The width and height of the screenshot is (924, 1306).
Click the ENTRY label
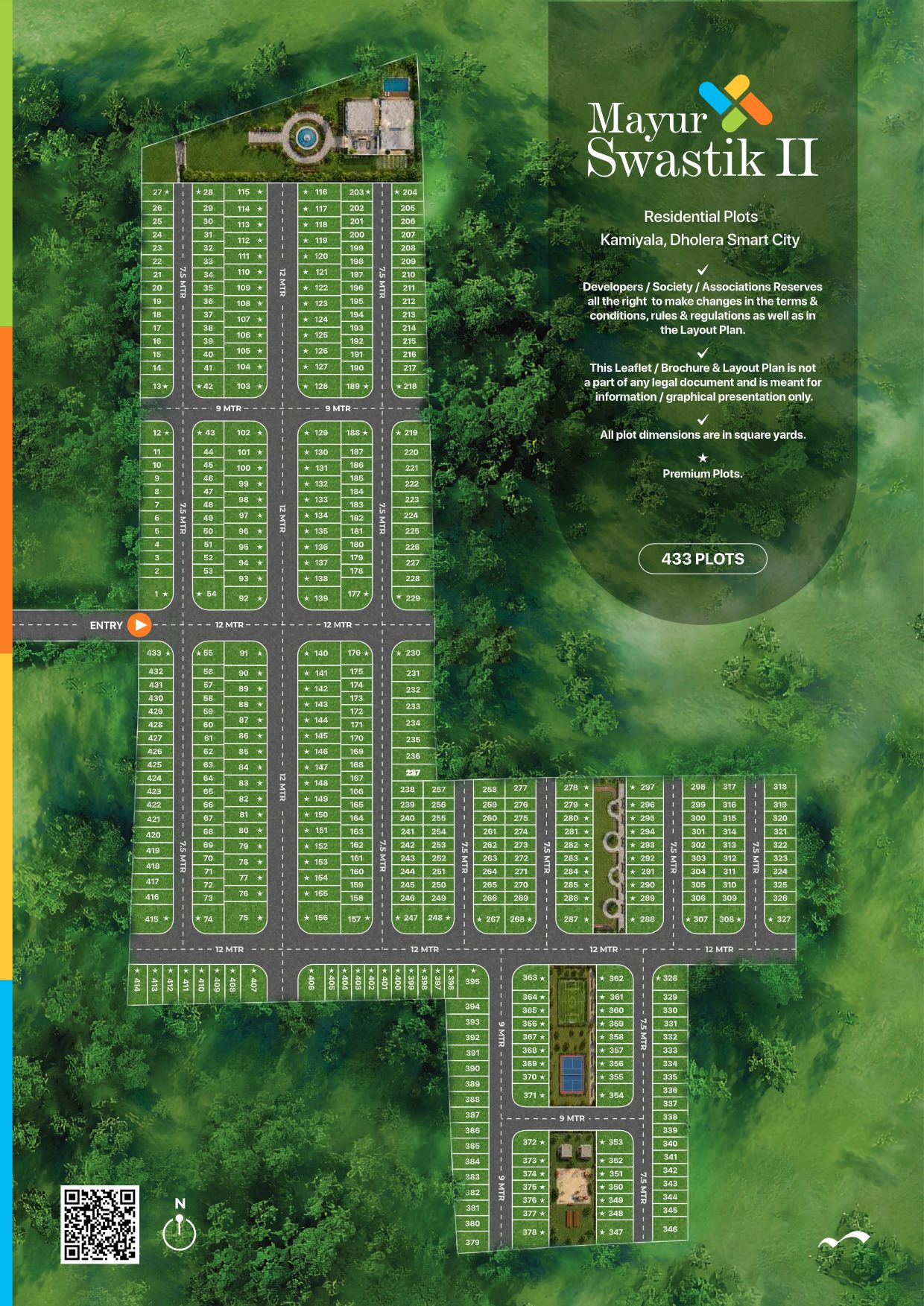coord(106,625)
